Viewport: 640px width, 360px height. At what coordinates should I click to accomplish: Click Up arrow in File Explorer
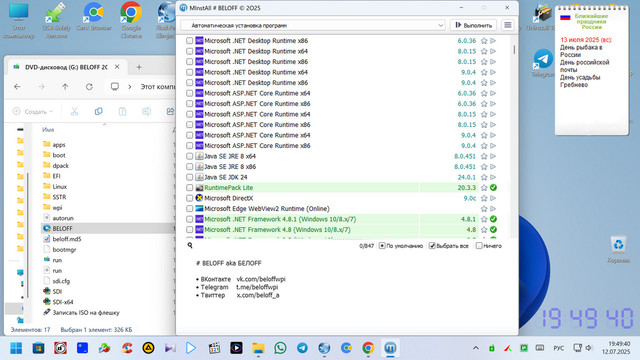pos(65,87)
